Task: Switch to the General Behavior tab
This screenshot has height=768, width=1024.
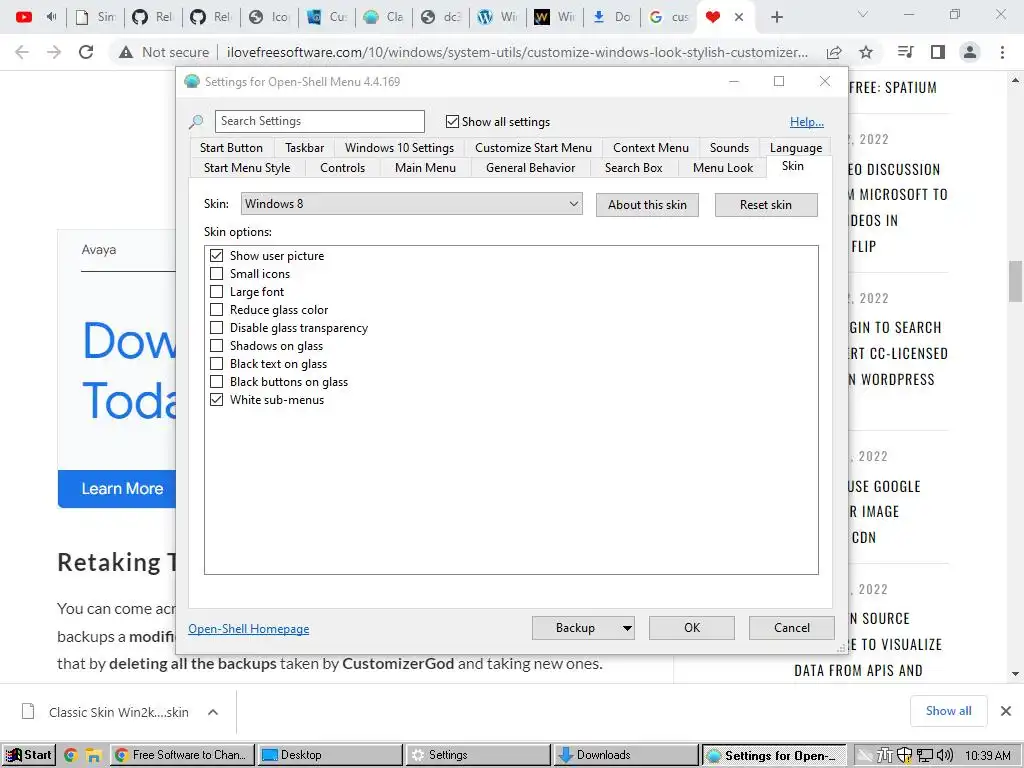Action: [530, 168]
